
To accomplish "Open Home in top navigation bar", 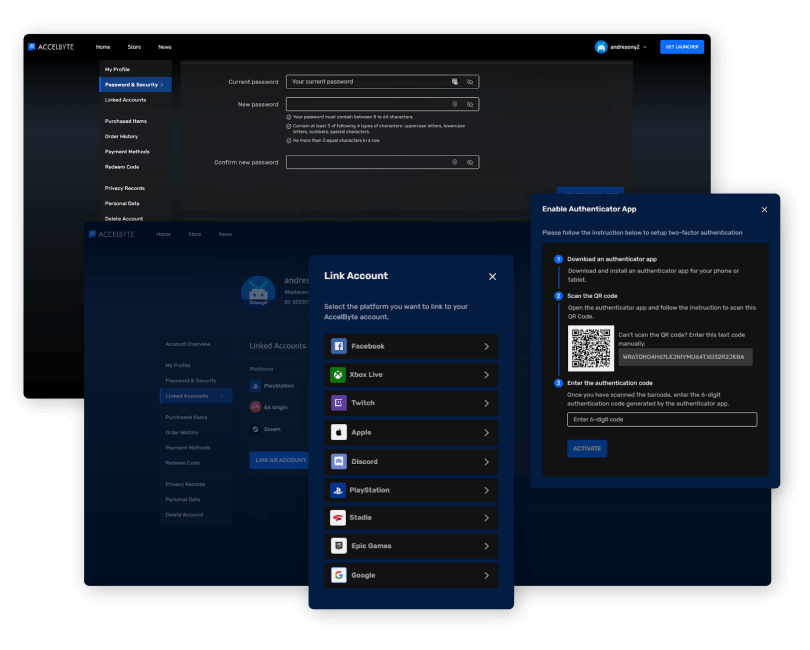I will (x=103, y=47).
